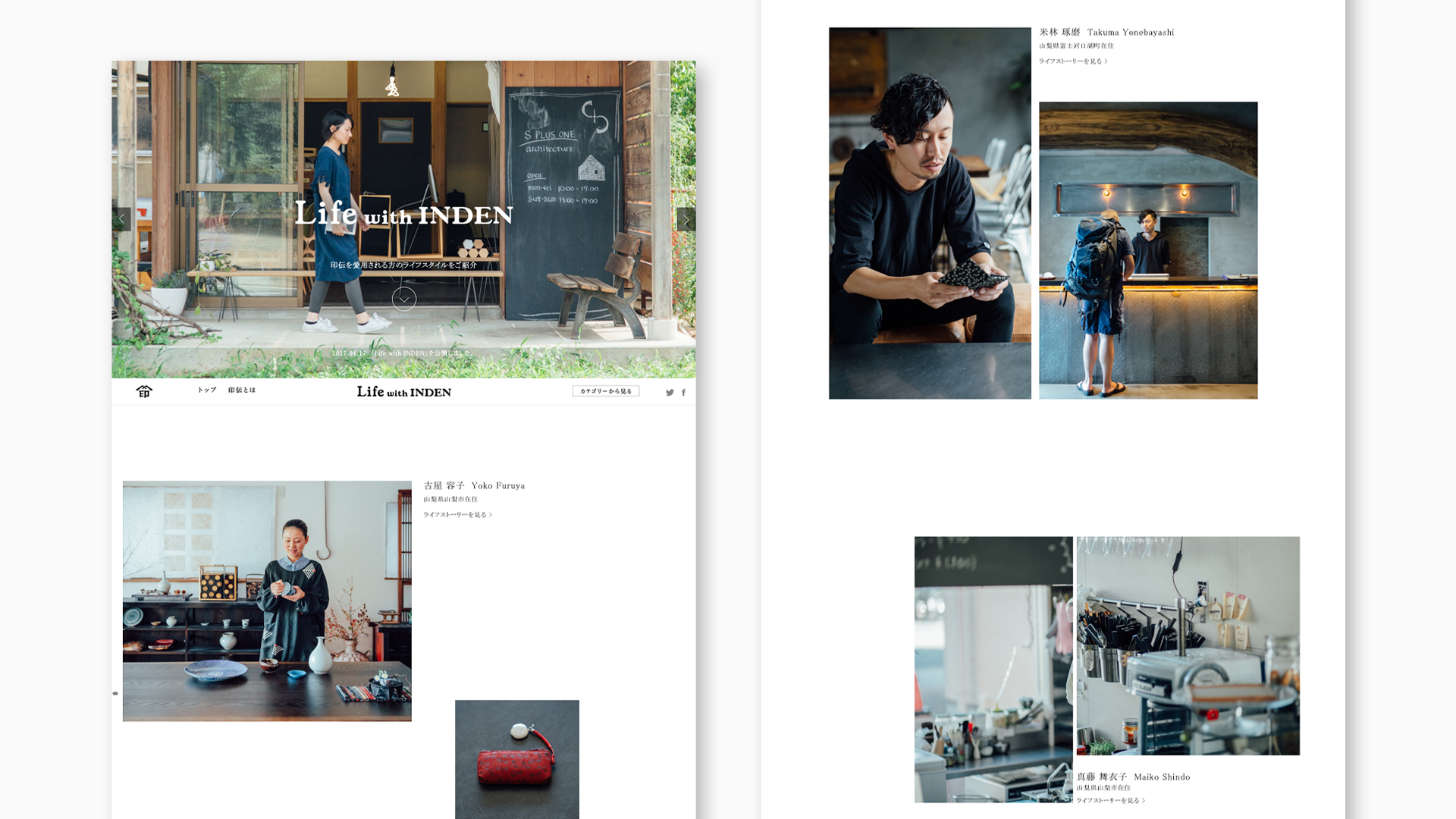Image resolution: width=1456 pixels, height=819 pixels.
Task: Open Yoko Furuya's ライフストーリーを見る link
Action: tap(458, 515)
